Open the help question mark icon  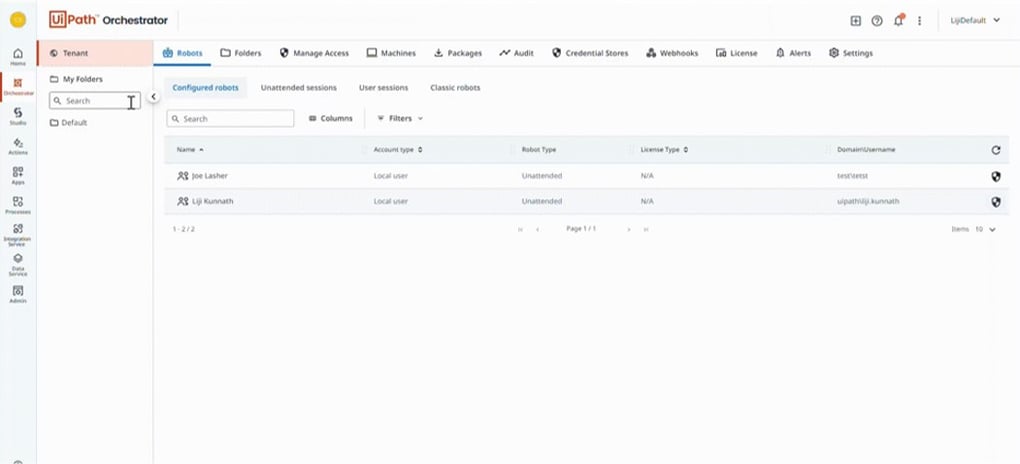click(877, 21)
